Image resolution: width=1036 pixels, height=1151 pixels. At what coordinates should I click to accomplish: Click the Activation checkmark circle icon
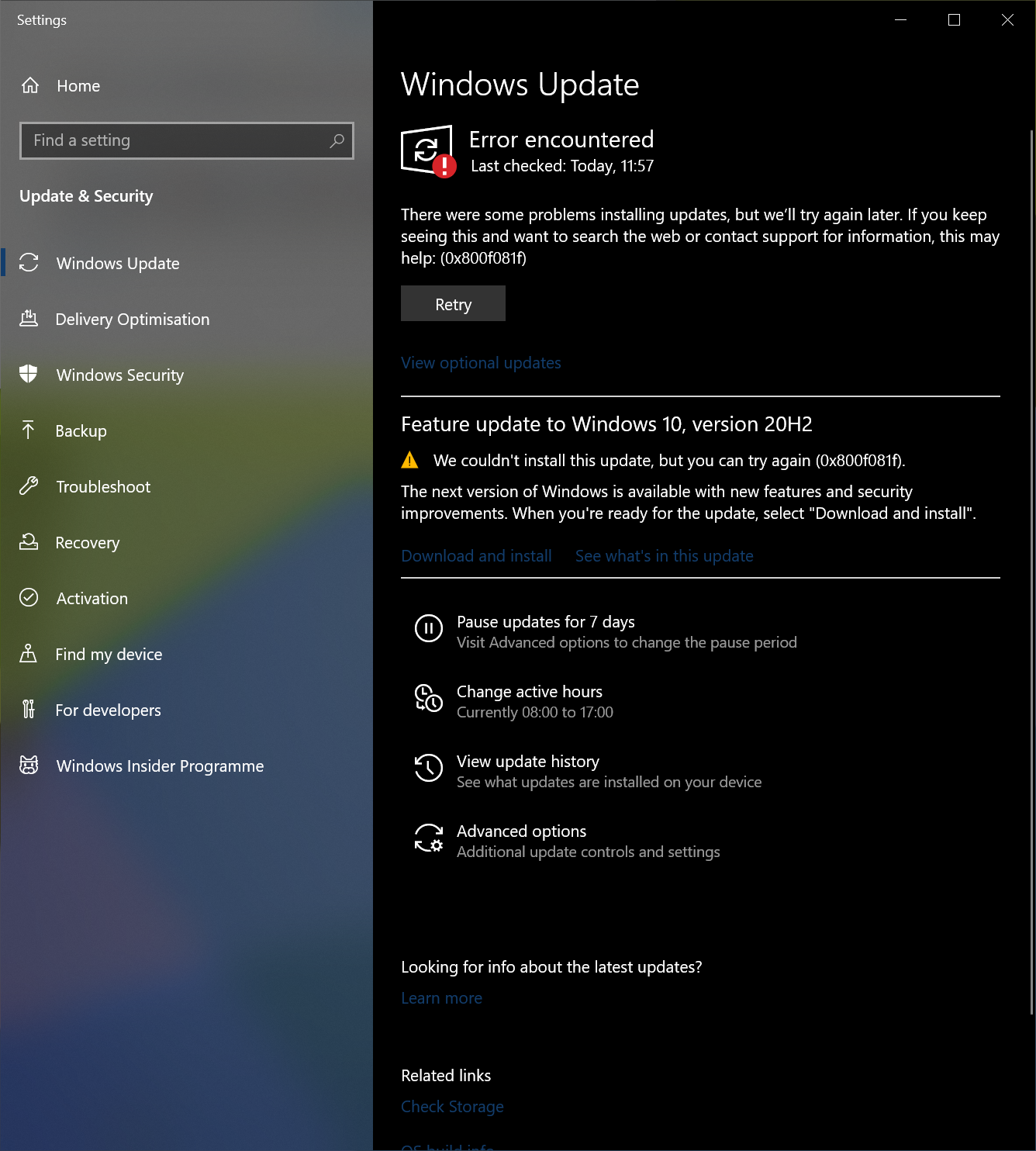29,598
